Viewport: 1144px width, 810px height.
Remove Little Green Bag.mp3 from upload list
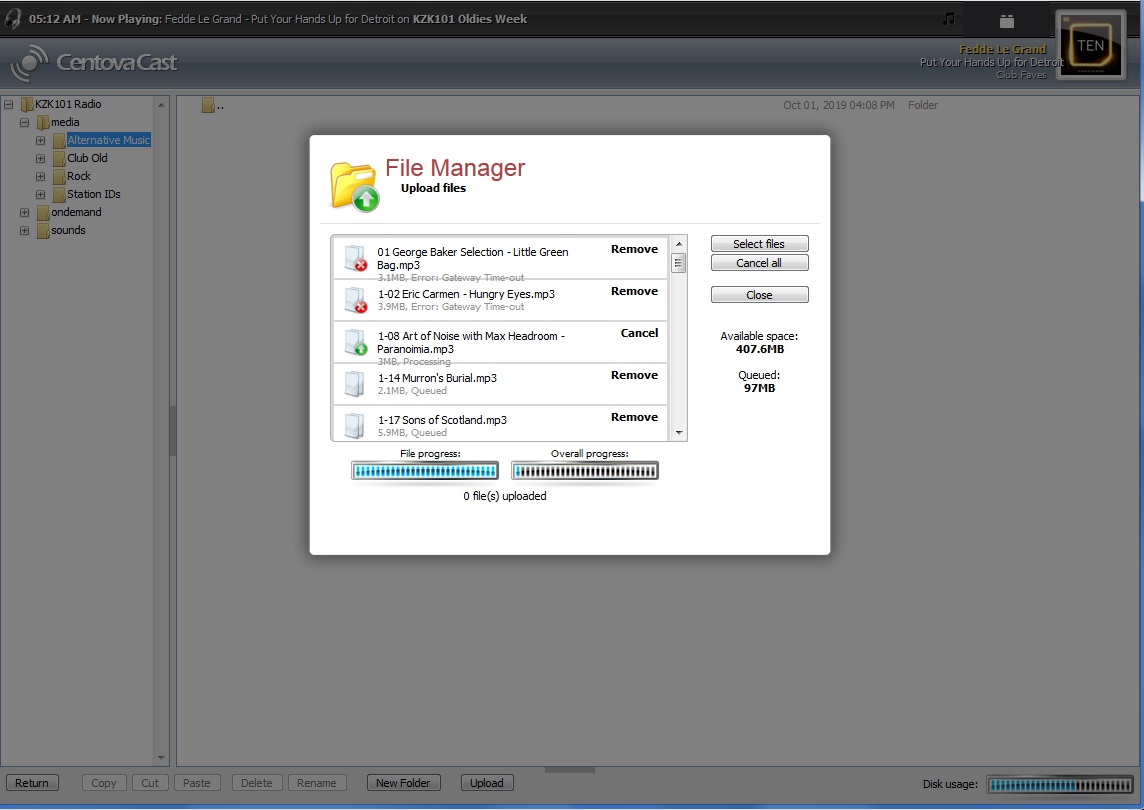pyautogui.click(x=634, y=250)
